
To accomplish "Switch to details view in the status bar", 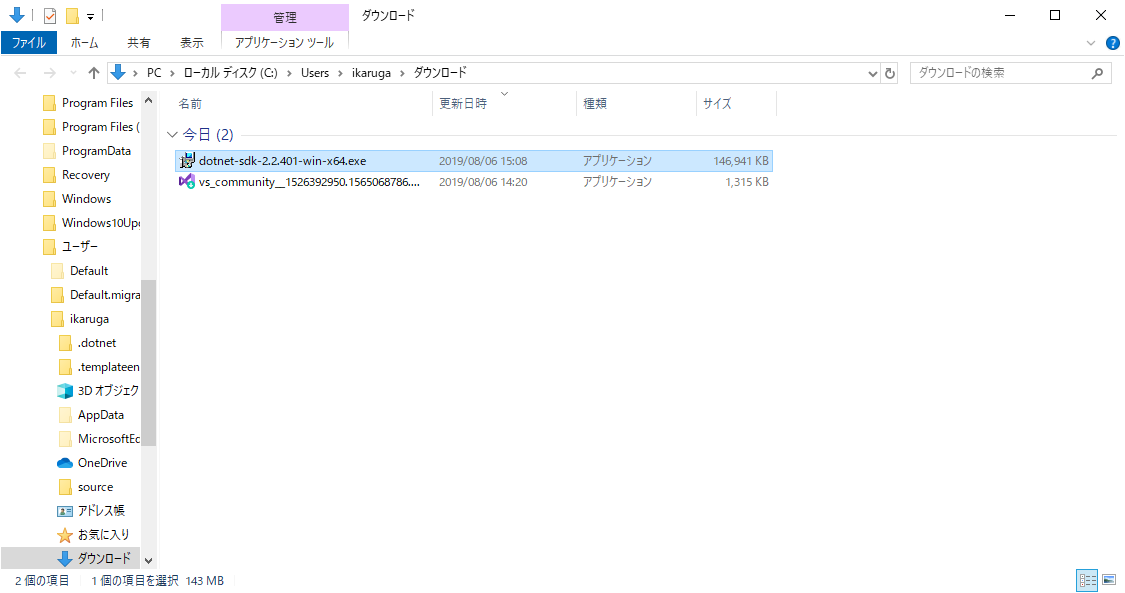I will point(1088,580).
